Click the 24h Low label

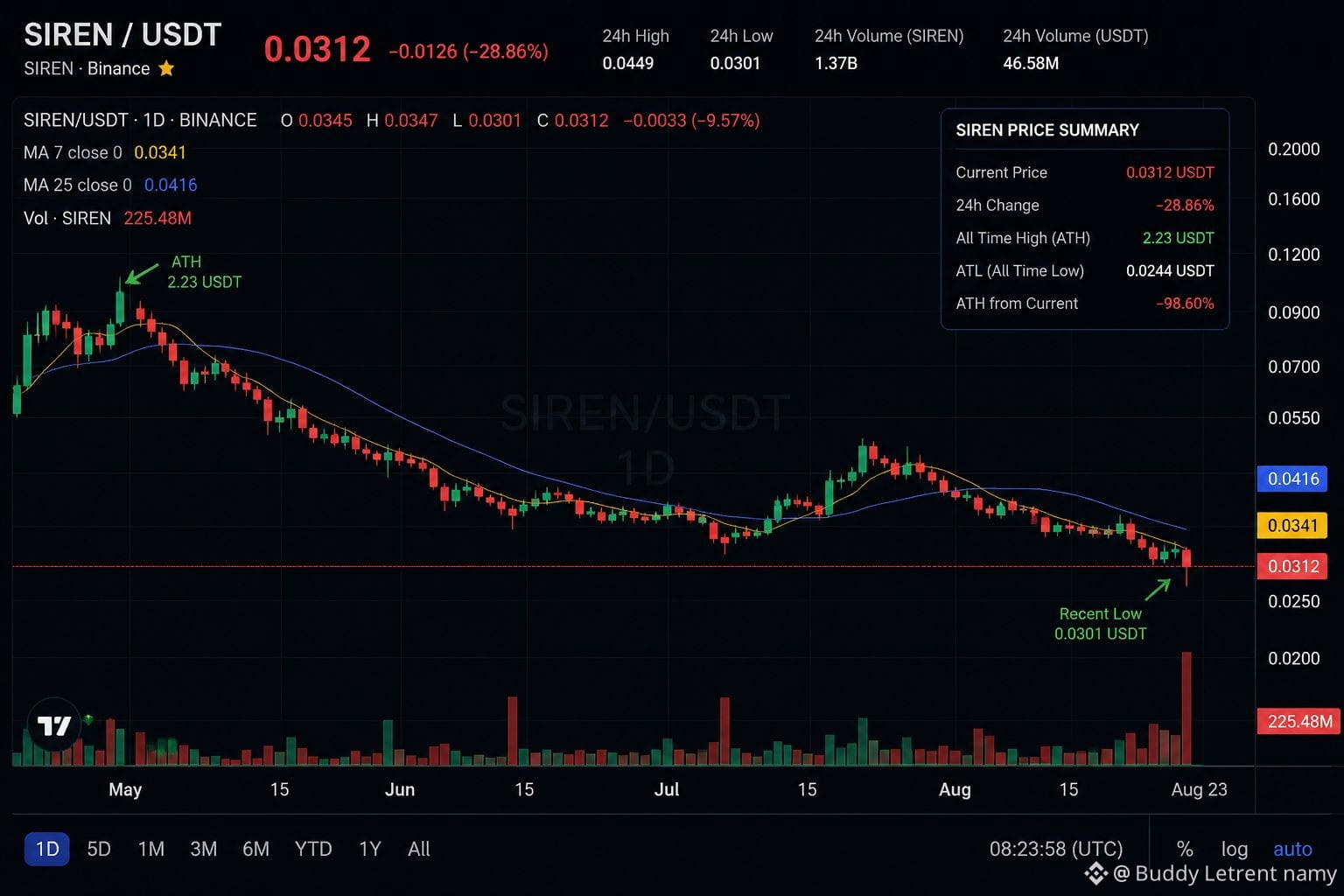[x=741, y=36]
